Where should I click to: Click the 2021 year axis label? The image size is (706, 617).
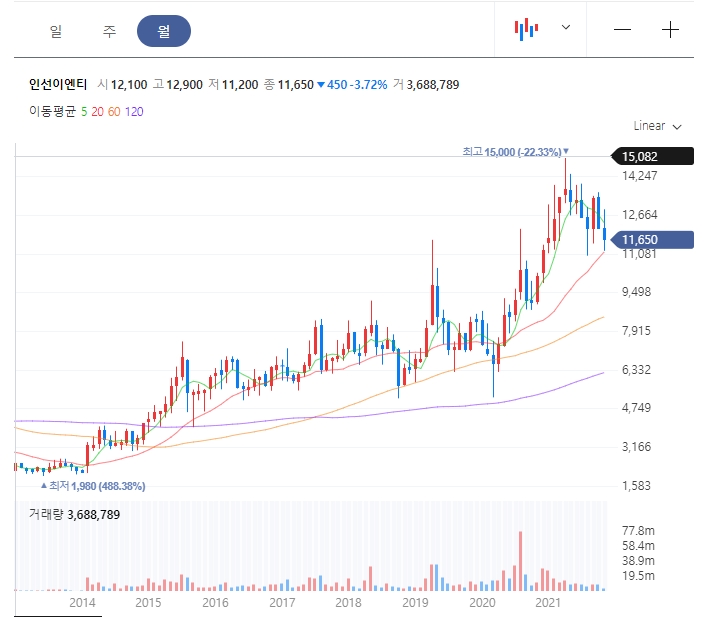[548, 603]
